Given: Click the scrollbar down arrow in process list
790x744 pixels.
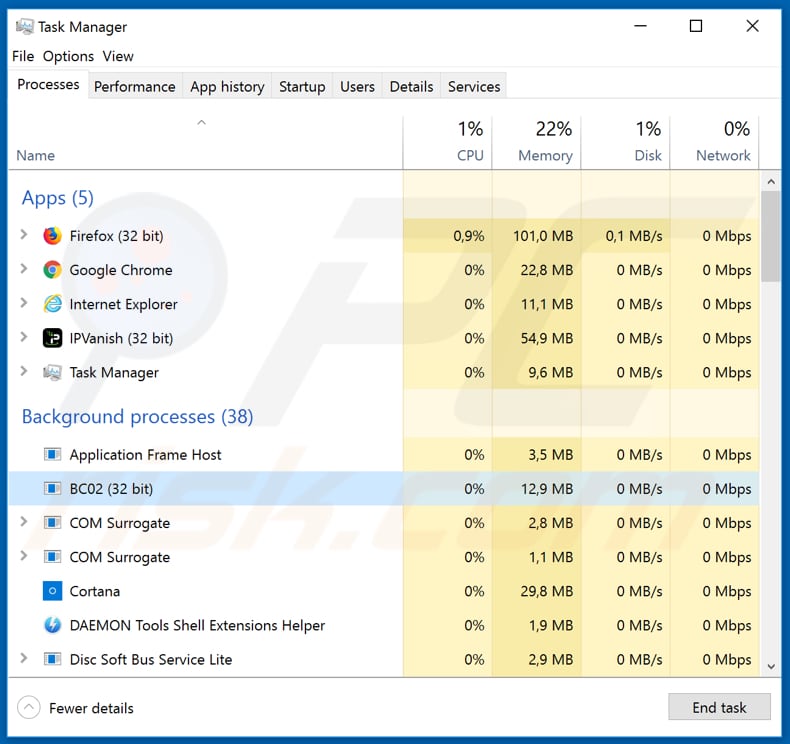Looking at the screenshot, I should point(771,666).
